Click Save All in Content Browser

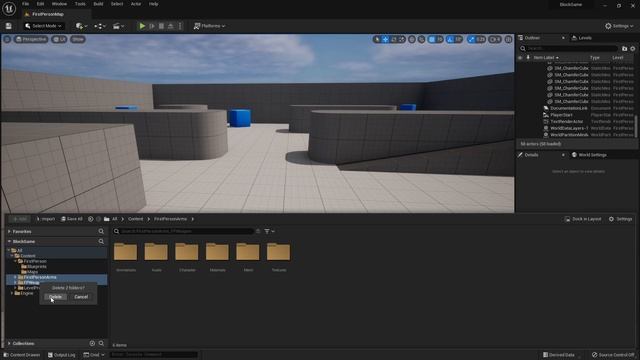[72, 219]
